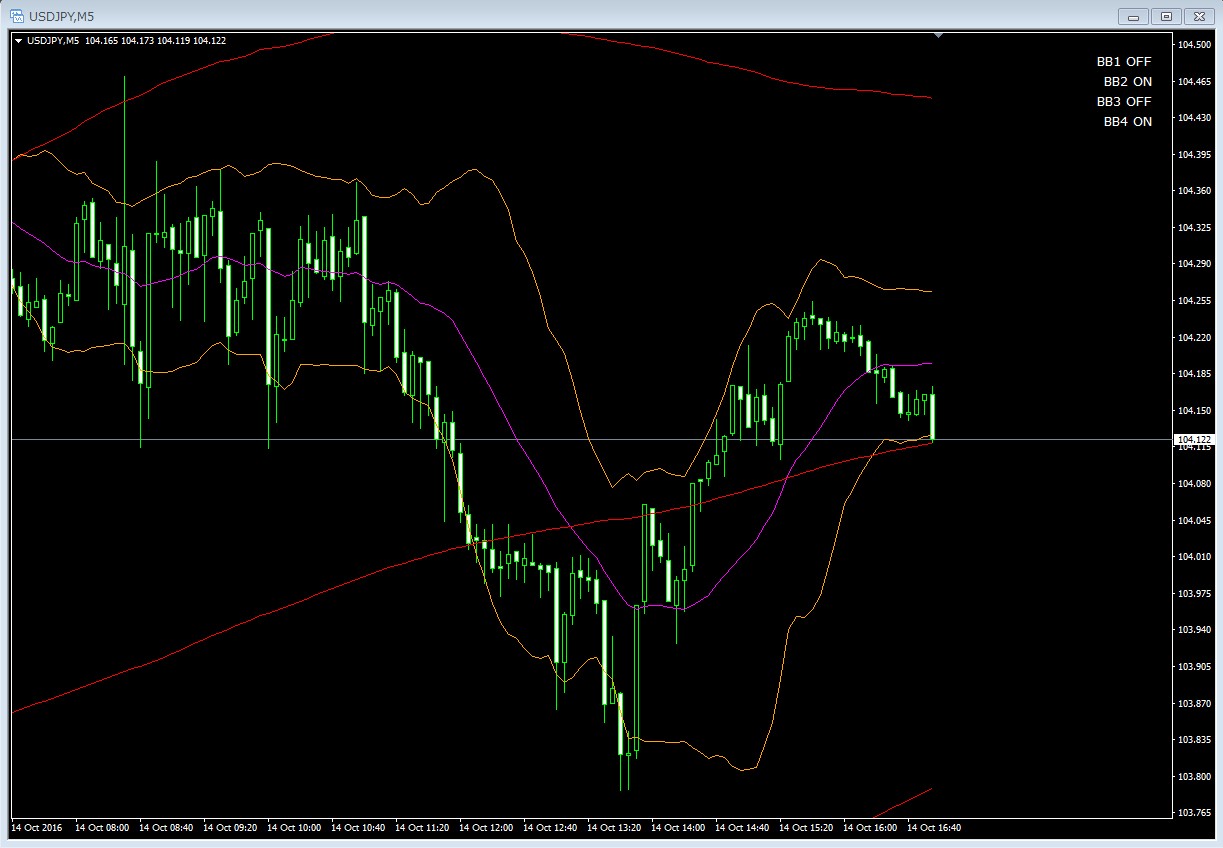1223x848 pixels.
Task: Click the OHLC values 104.165 104.173 104.119 104.122
Action: [x=155, y=41]
